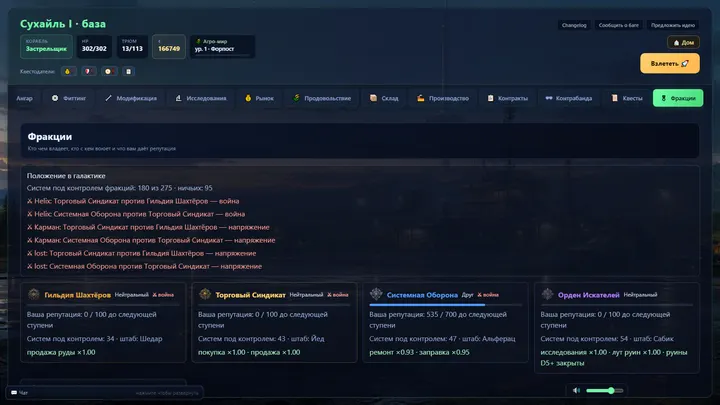Click Нейтральный status on Орден Искателей card
Screen dimensions: 720x405
[x=640, y=295]
